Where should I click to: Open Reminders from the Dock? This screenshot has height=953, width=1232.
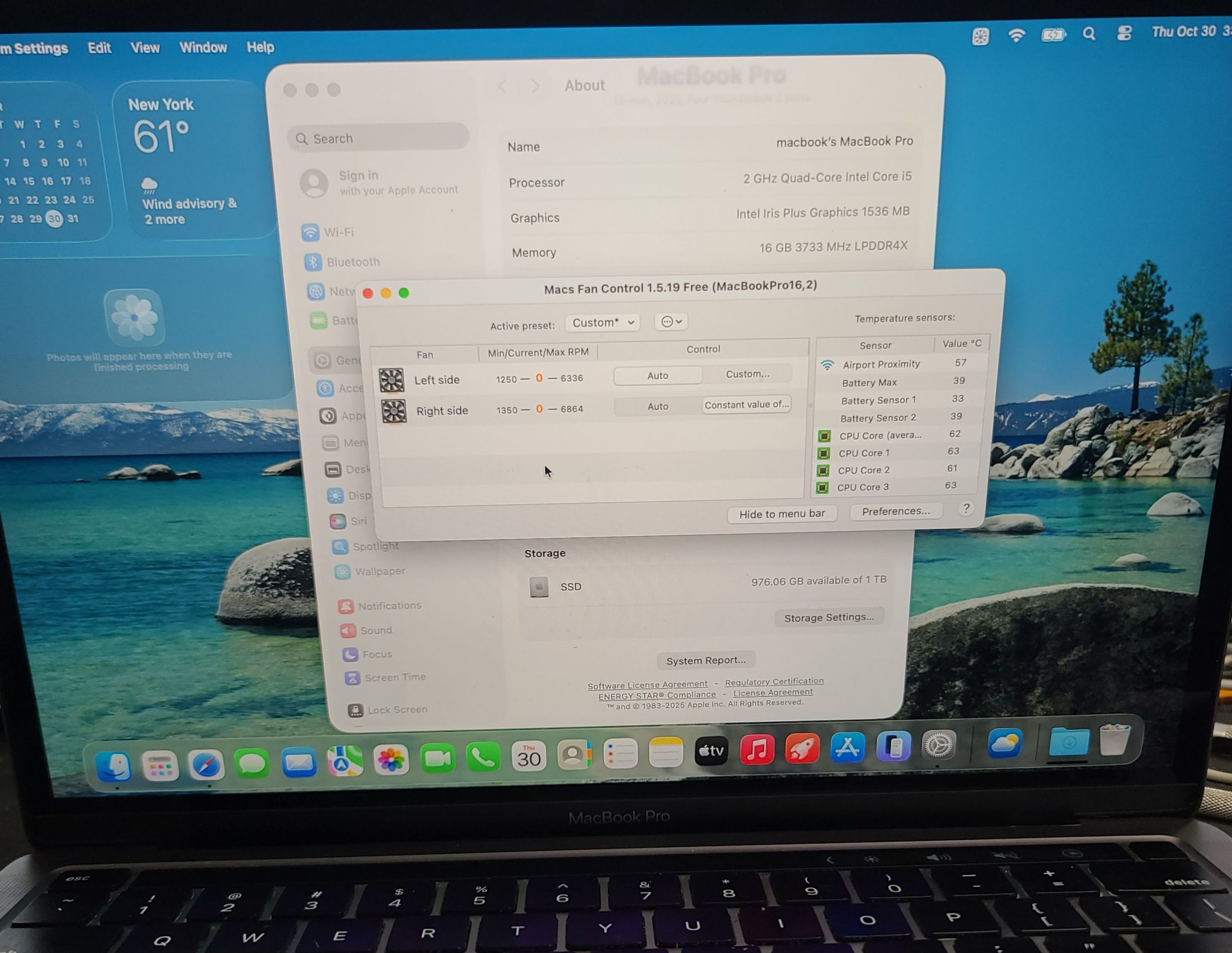pos(620,753)
